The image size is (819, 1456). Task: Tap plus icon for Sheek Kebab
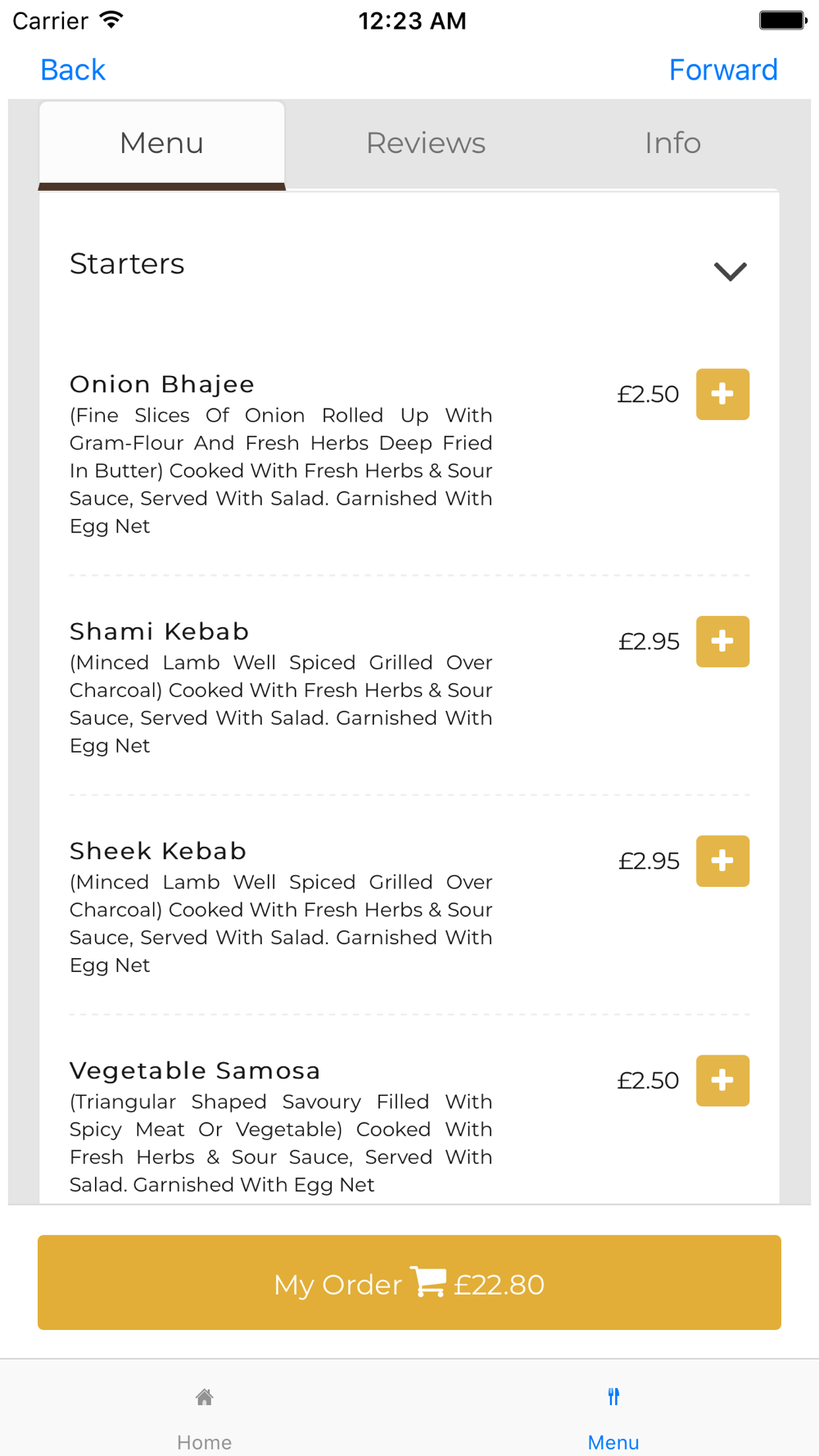(722, 861)
